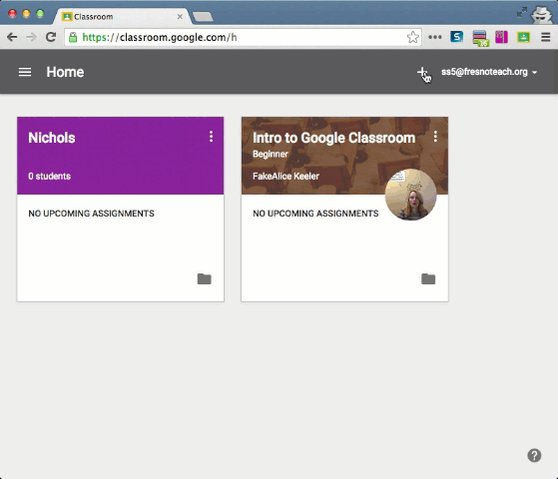Open the hamburger main menu beside Home
This screenshot has height=479, width=558.
click(x=25, y=72)
